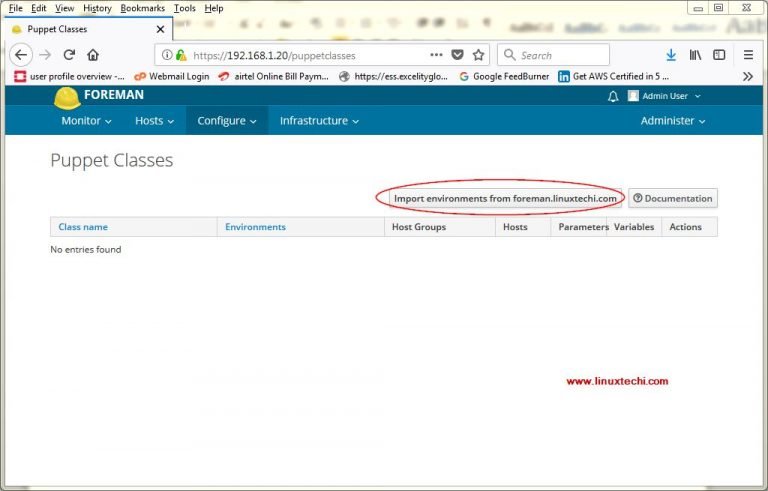Reload the Puppet Classes page
Image resolution: width=768 pixels, height=491 pixels.
69,55
